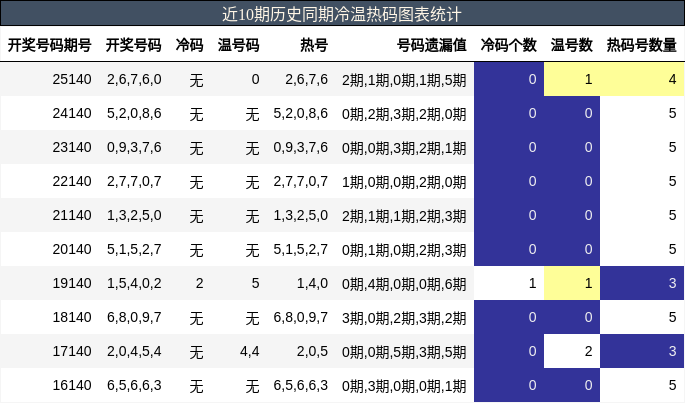Viewport: 685px width, 403px height.
Task: Click omission values 0期,2期,3期,2期,0期
Action: click(404, 114)
